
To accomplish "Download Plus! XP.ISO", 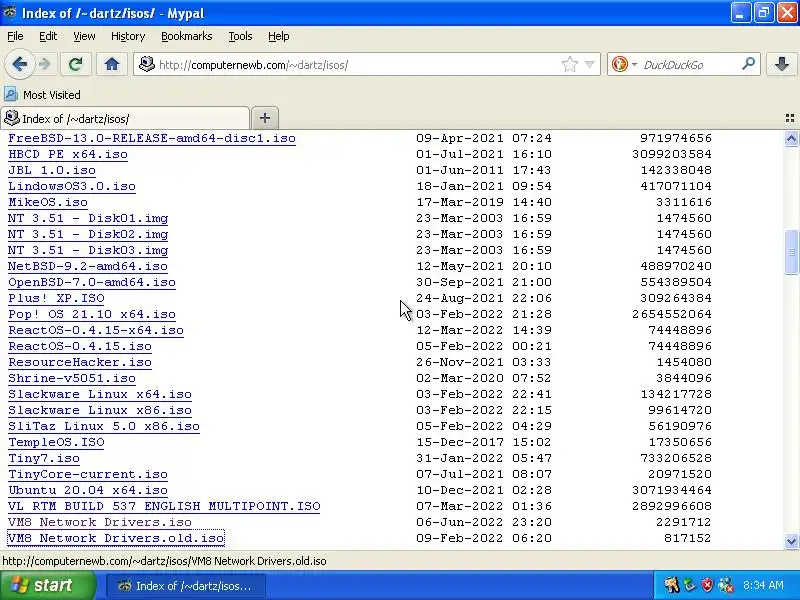I will pos(56,298).
